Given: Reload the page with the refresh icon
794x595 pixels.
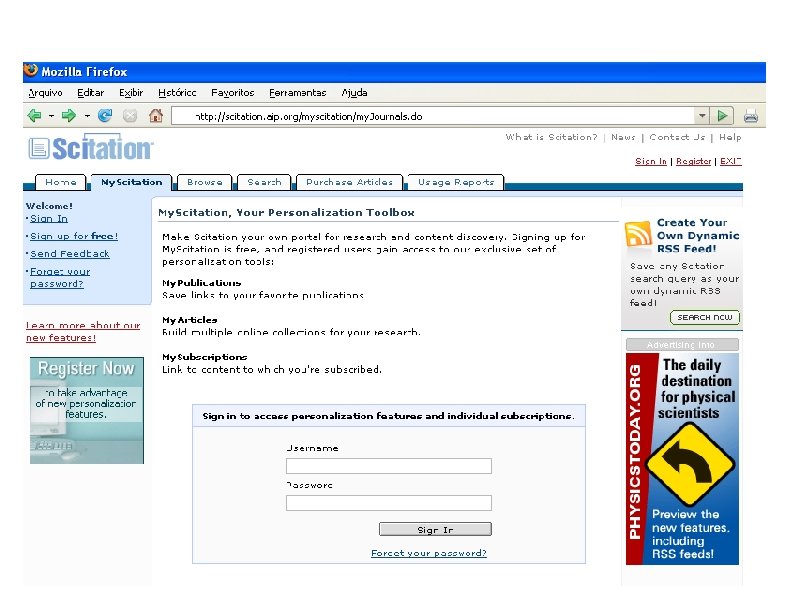Looking at the screenshot, I should 105,116.
